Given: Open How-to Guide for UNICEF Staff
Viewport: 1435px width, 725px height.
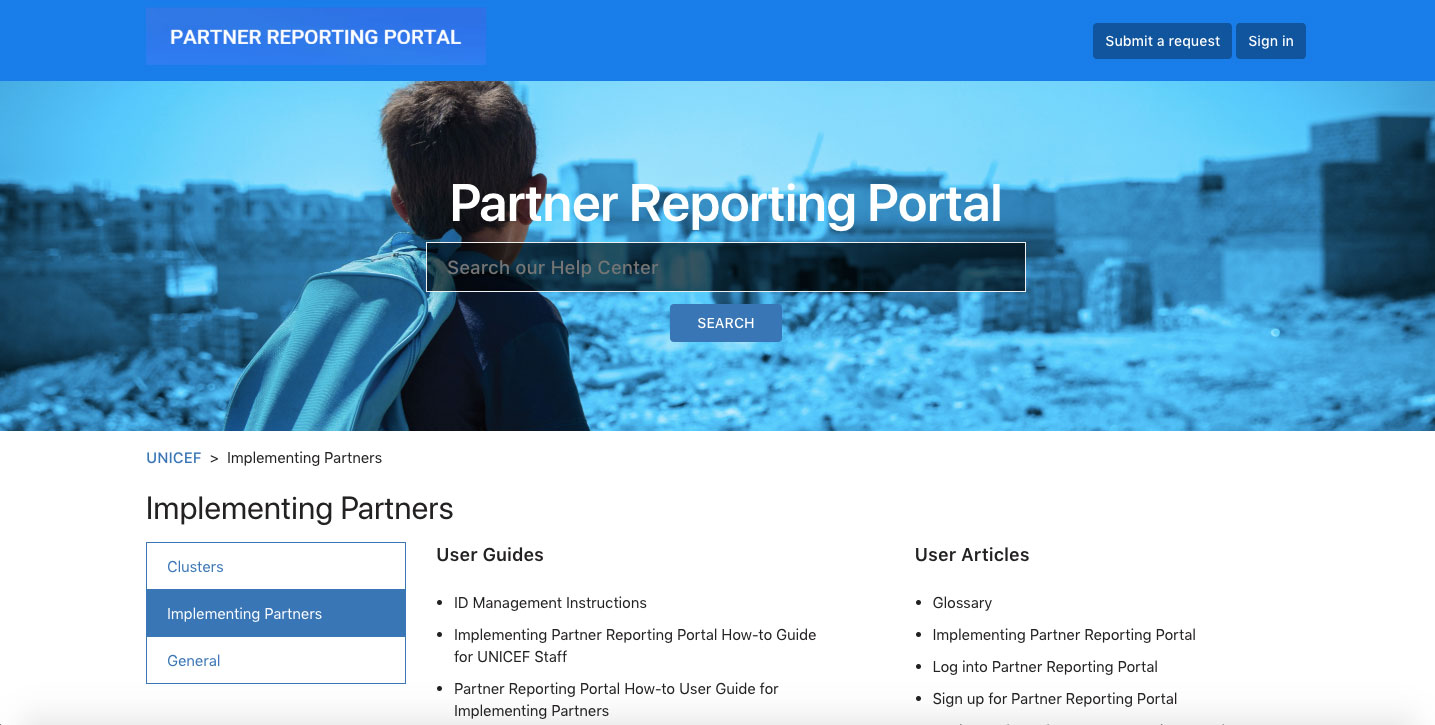Looking at the screenshot, I should click(635, 646).
